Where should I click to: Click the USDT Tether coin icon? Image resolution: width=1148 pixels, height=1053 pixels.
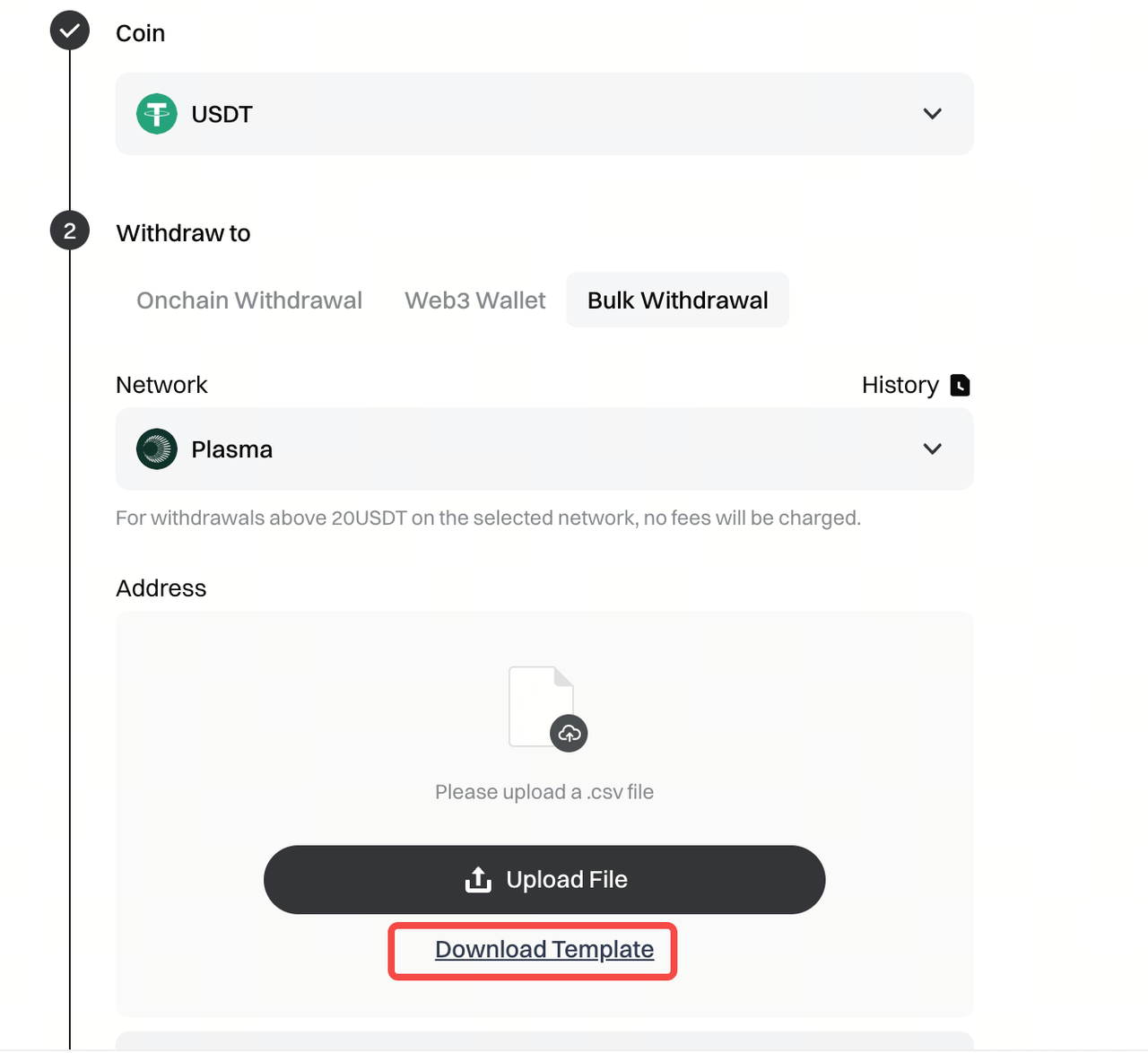point(157,114)
